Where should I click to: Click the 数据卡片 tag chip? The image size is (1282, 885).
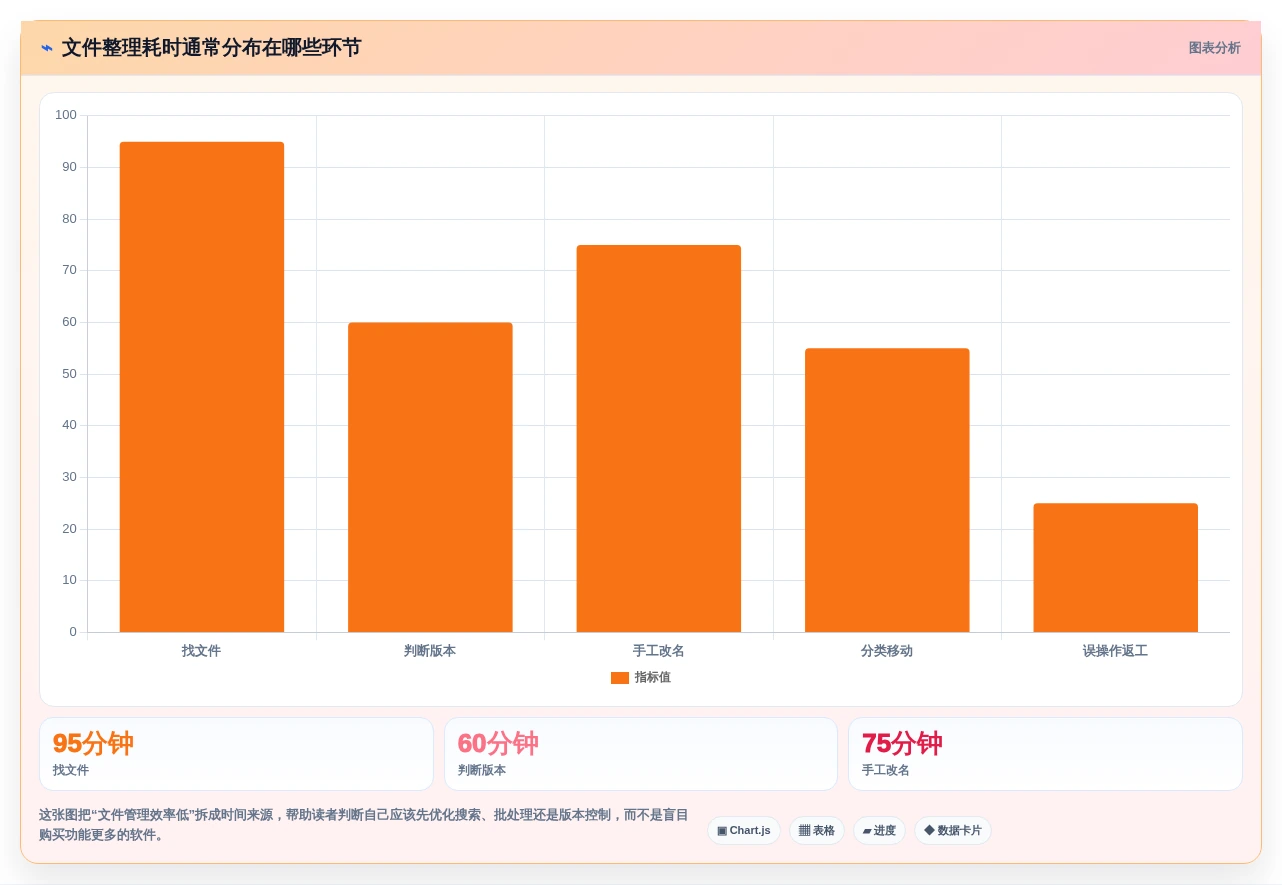coord(953,831)
